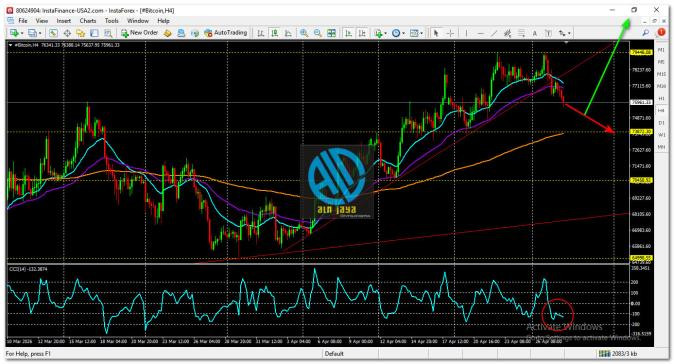Open the Insert menu
This screenshot has width=674, height=364.
[64, 21]
